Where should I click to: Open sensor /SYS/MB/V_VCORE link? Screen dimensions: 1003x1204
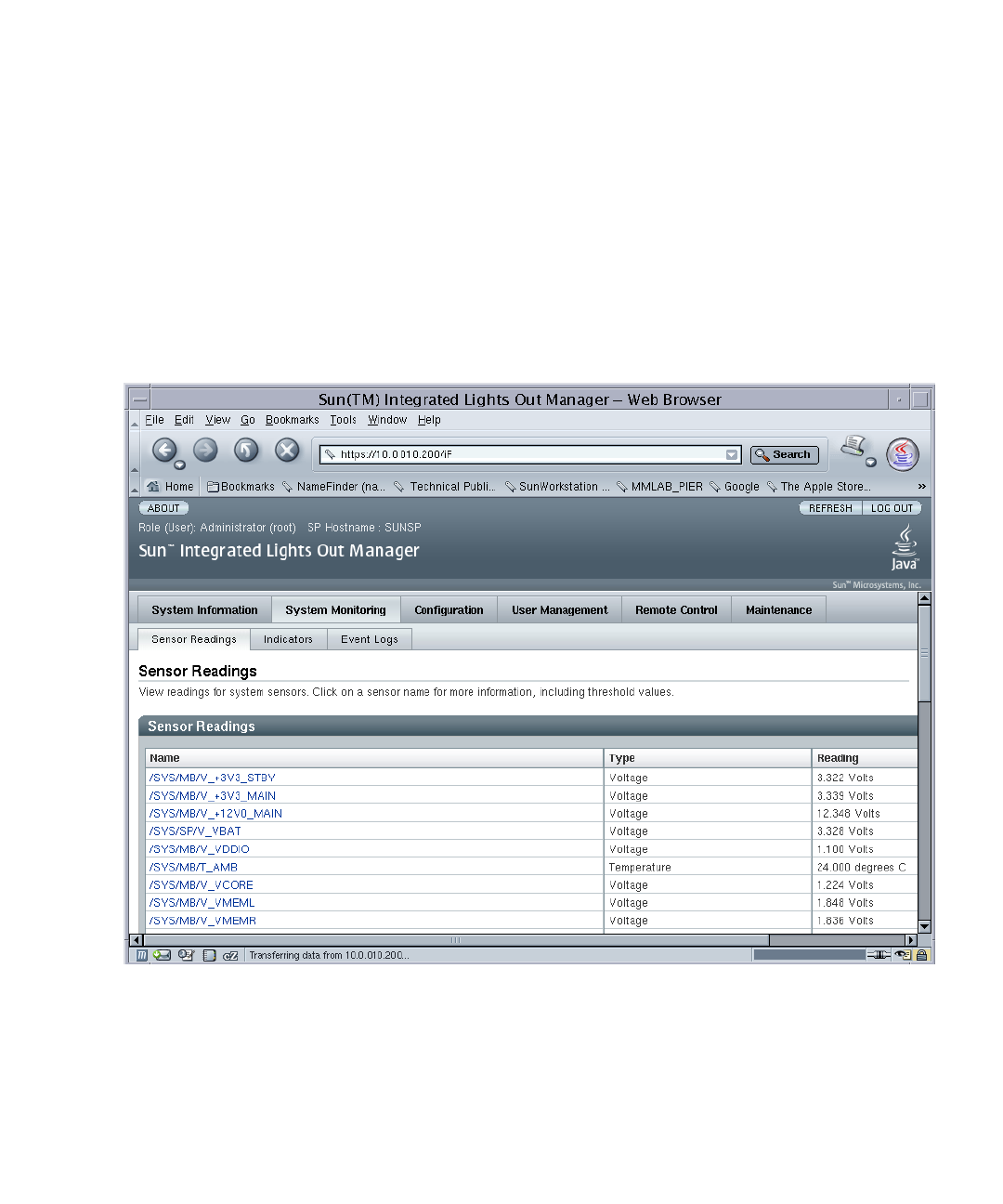201,885
